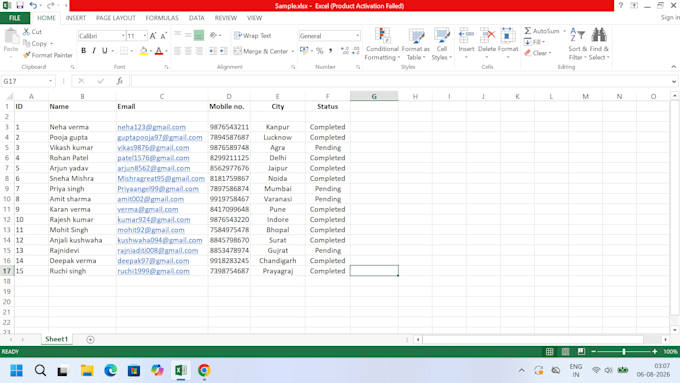The image size is (680, 383).
Task: Open the Clear eraser dropdown
Action: 537,53
